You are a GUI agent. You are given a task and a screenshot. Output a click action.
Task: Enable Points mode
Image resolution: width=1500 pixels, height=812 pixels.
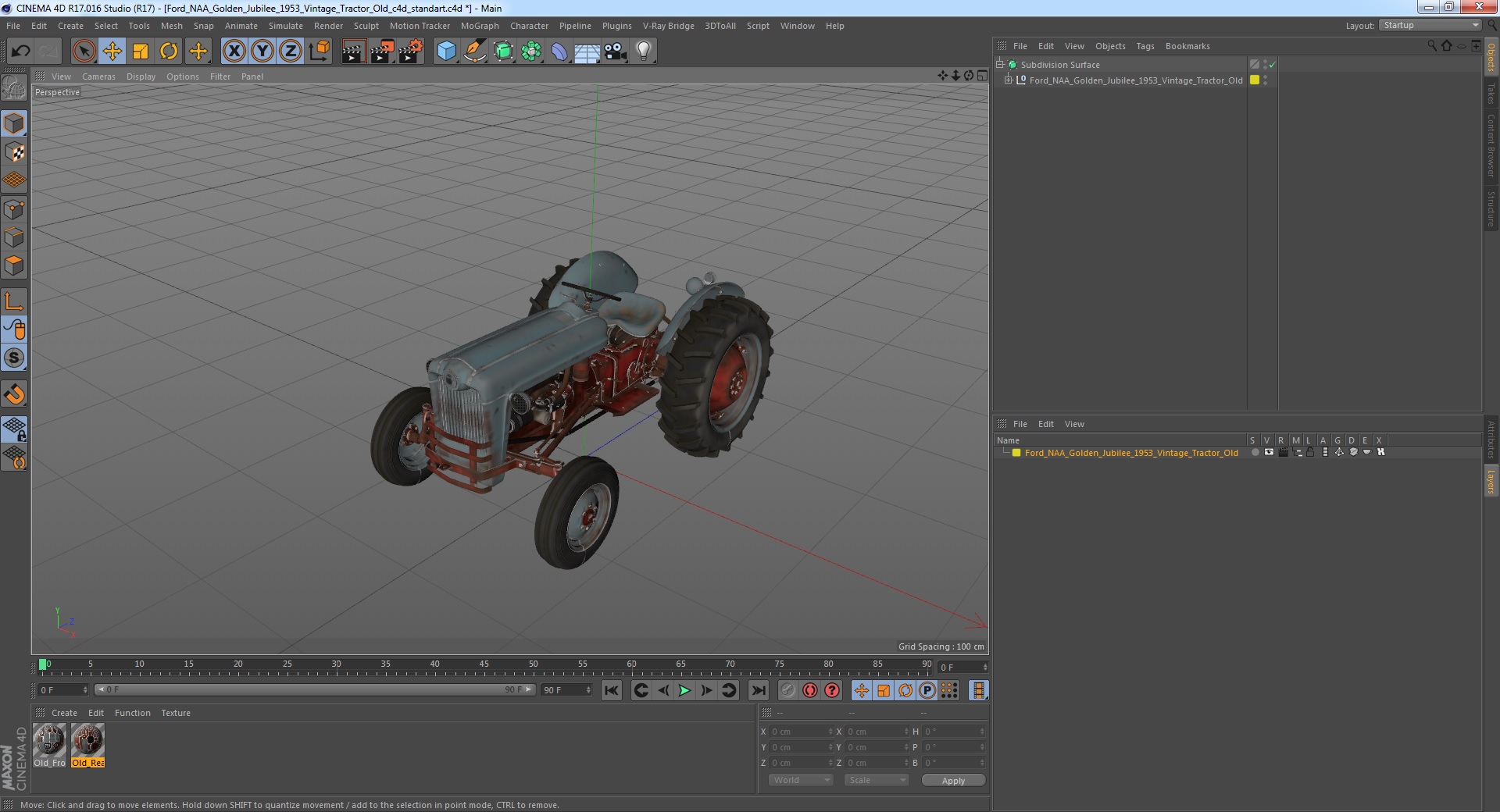14,209
